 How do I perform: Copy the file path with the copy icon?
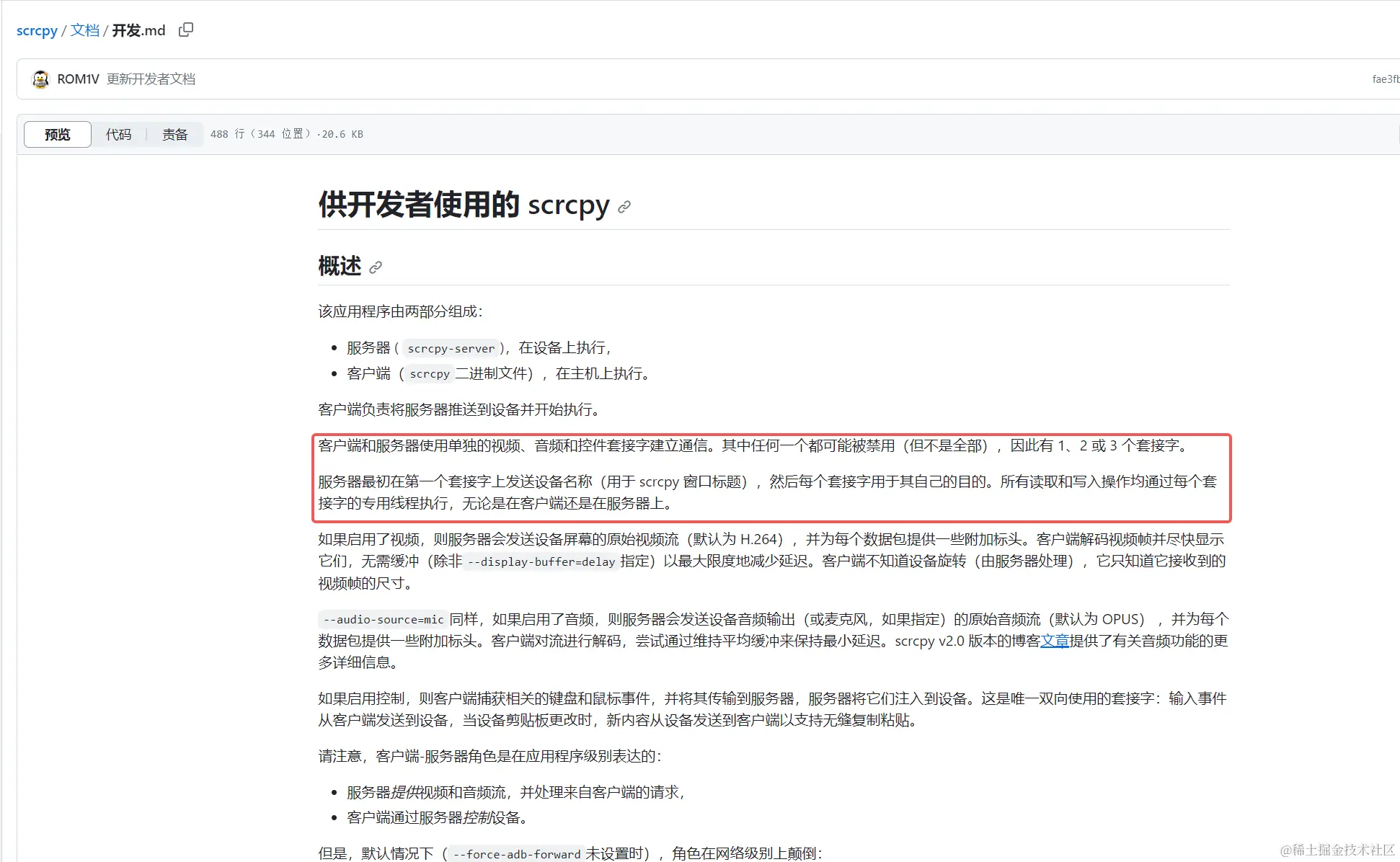point(186,30)
